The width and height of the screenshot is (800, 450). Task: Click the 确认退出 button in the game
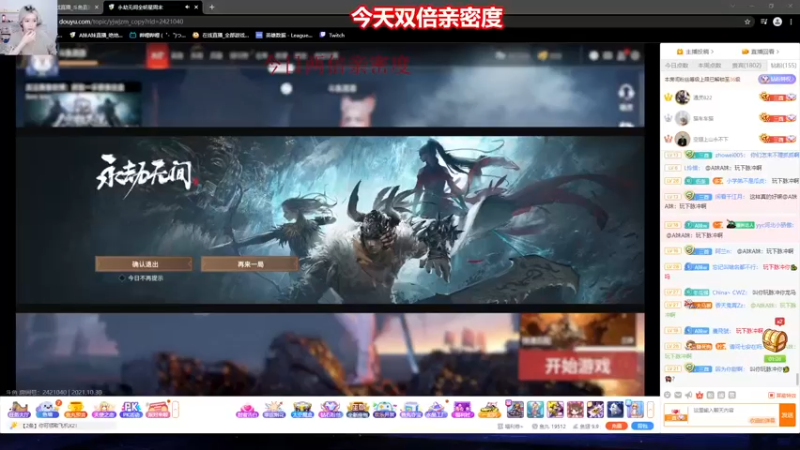[x=144, y=264]
